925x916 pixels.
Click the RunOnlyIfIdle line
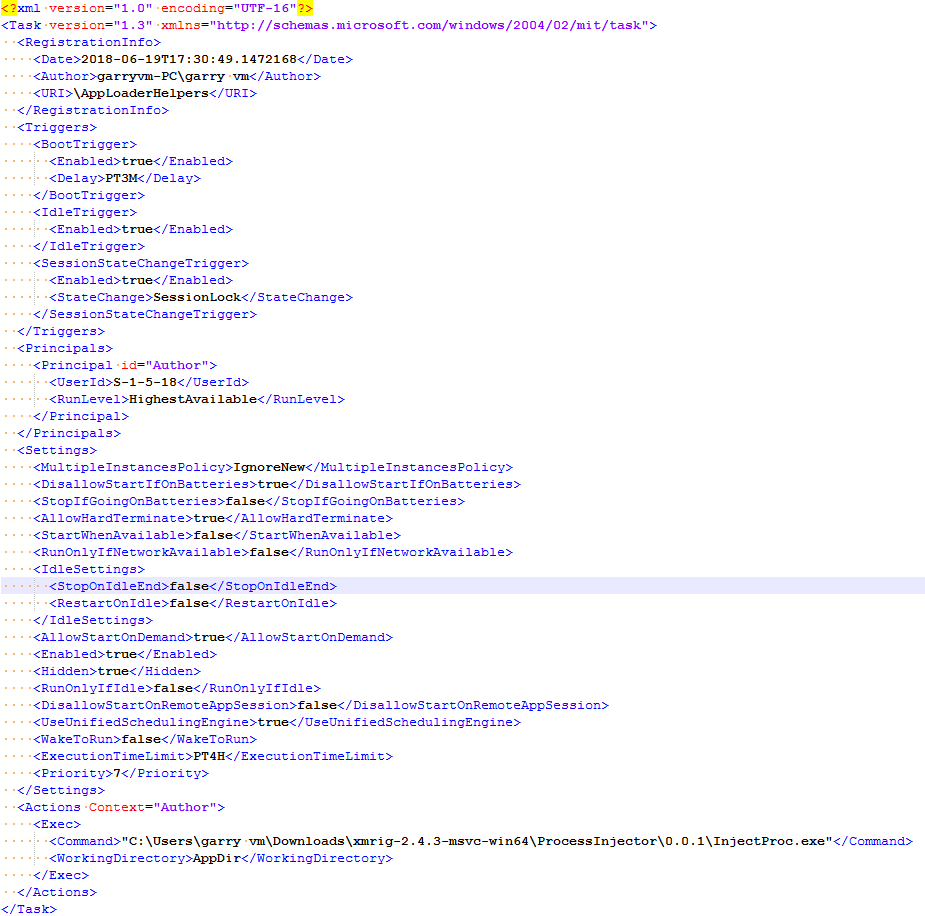[177, 688]
